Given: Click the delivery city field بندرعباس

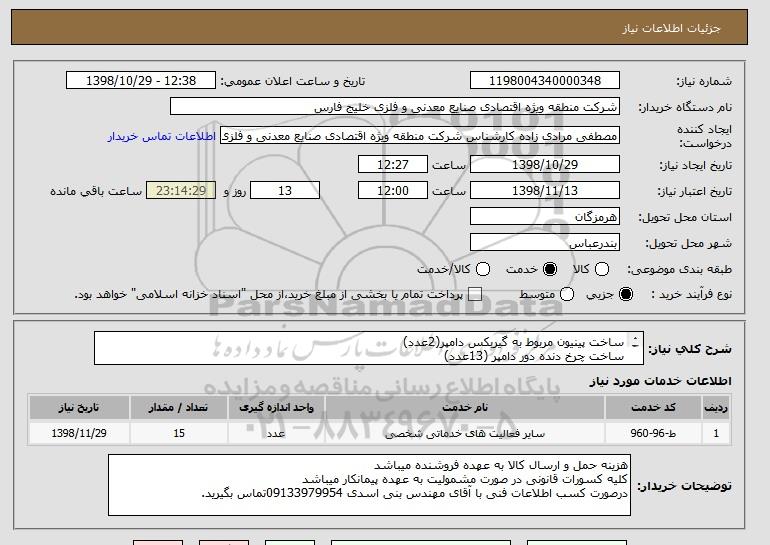Looking at the screenshot, I should [545, 243].
